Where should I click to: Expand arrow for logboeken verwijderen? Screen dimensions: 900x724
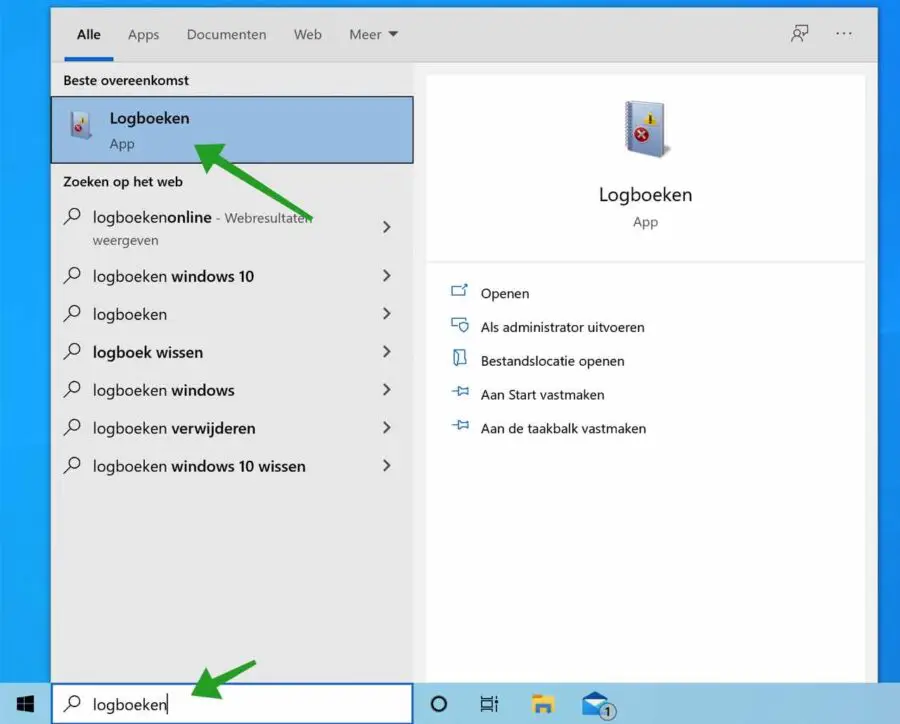coord(387,427)
